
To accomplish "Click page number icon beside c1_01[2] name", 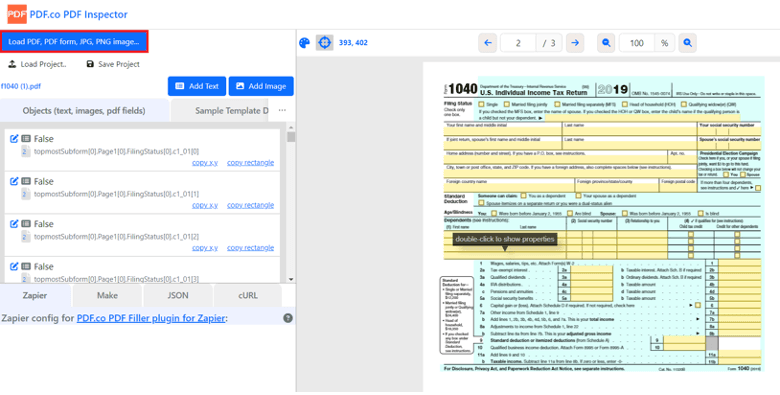I will [x=25, y=236].
